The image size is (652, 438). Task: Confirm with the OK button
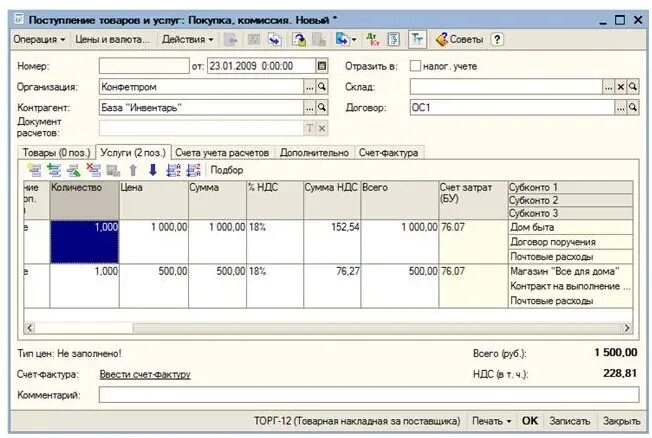point(529,421)
